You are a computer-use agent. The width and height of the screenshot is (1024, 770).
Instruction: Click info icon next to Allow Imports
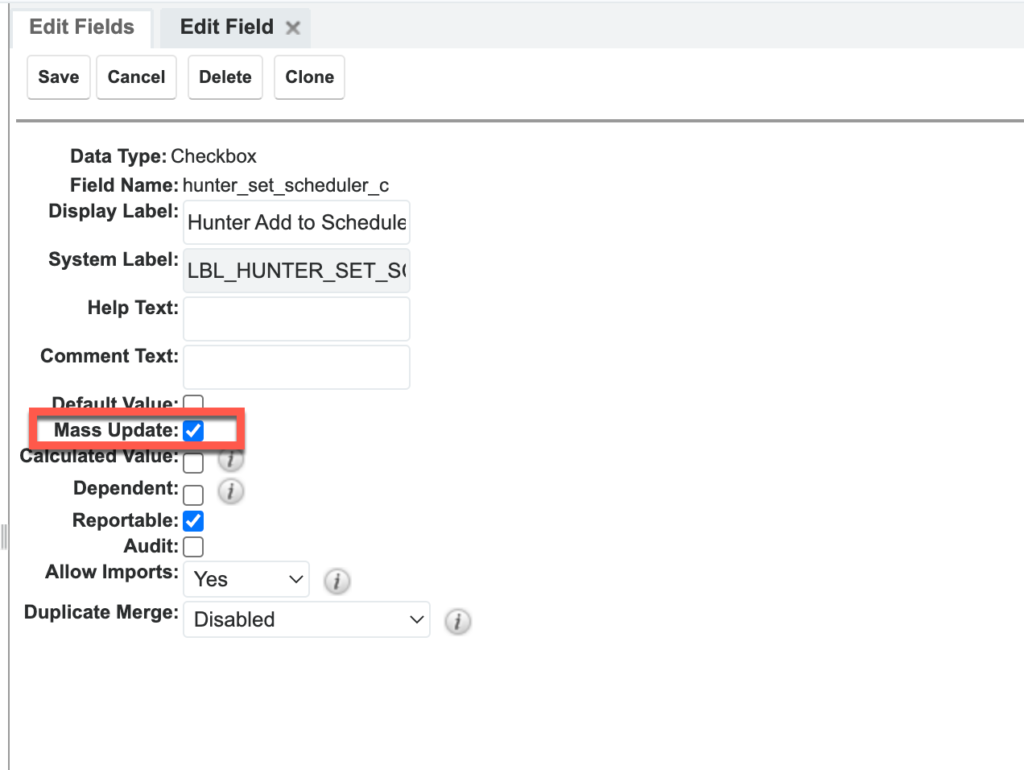tap(337, 581)
